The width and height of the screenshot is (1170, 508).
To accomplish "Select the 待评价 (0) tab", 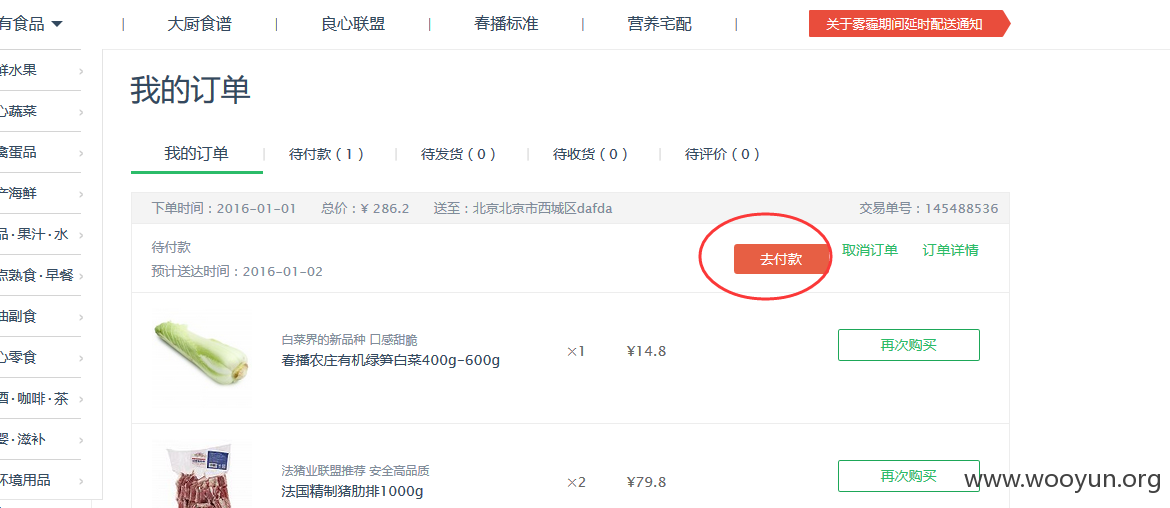I will pos(723,154).
